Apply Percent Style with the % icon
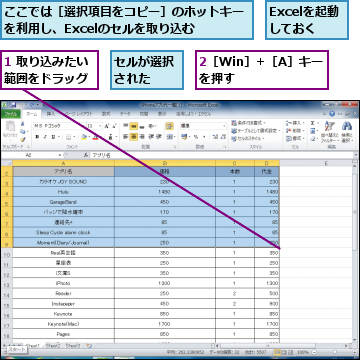This screenshot has height=360, width=360. 196,137
